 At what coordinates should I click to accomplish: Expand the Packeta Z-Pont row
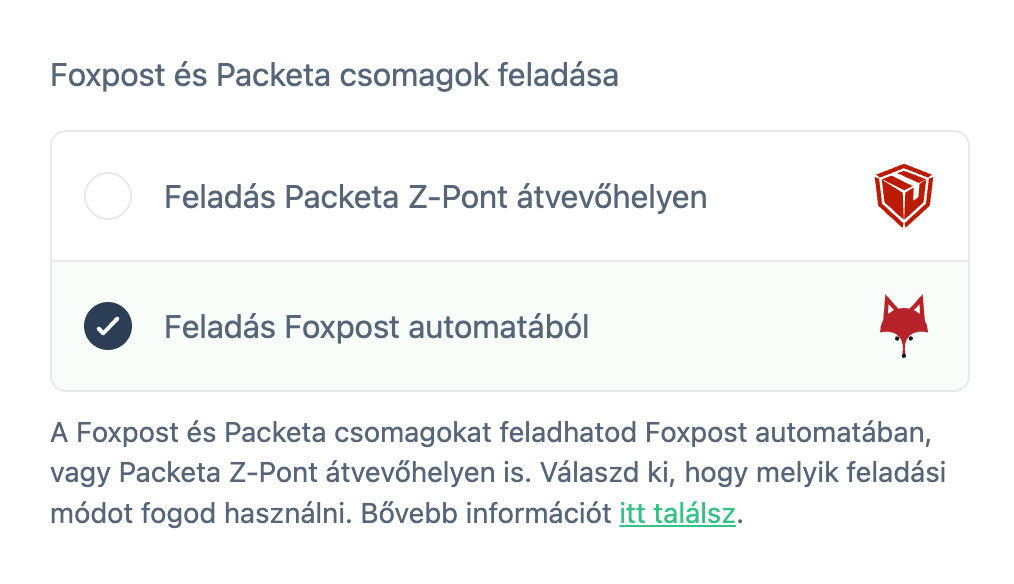coord(500,196)
